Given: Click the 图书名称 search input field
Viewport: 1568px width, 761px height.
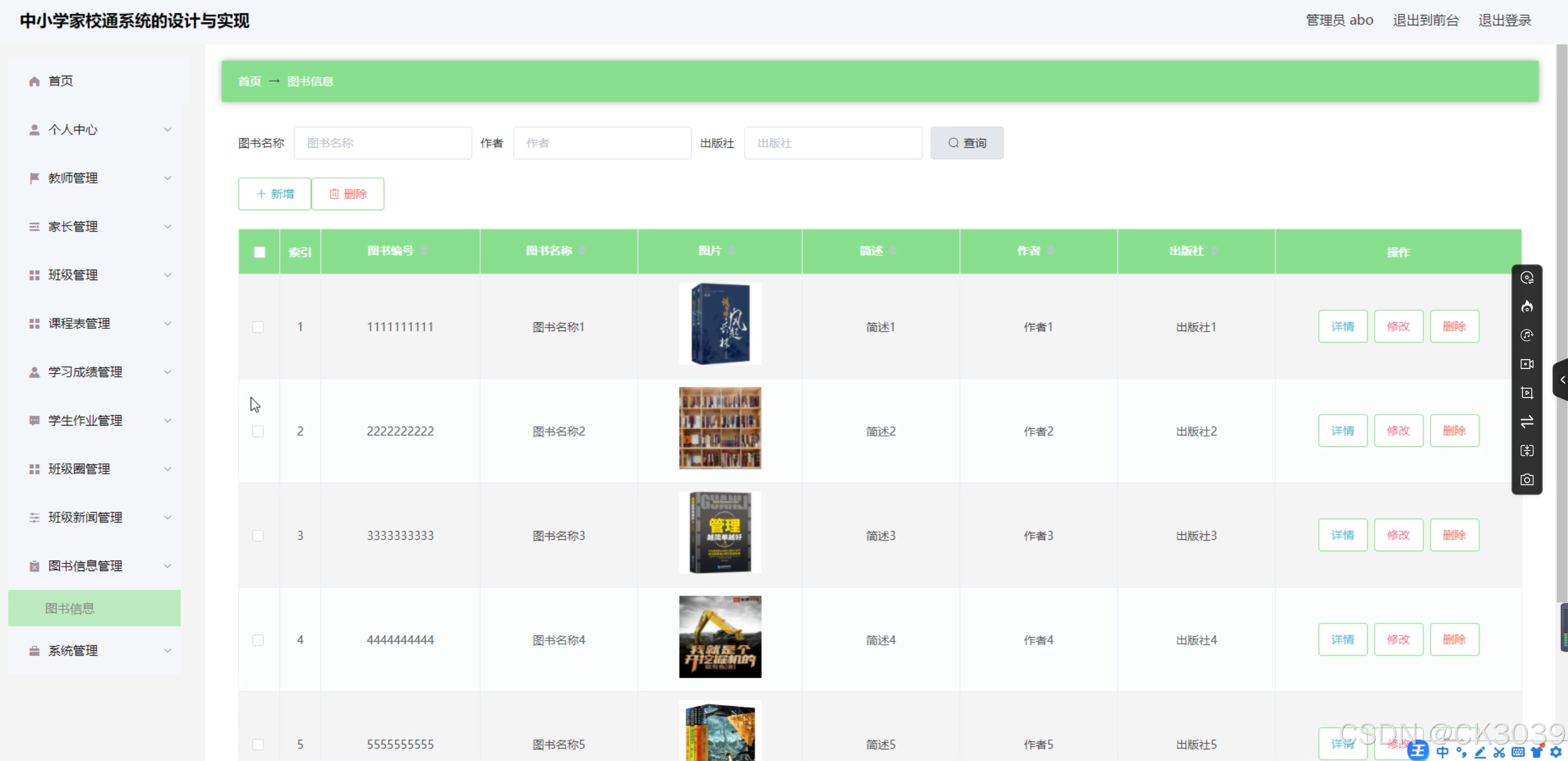Looking at the screenshot, I should pyautogui.click(x=383, y=143).
